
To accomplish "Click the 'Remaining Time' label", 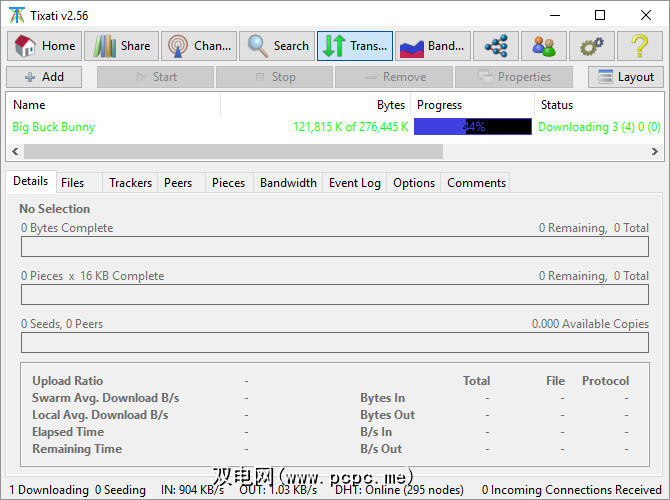I will [77, 449].
